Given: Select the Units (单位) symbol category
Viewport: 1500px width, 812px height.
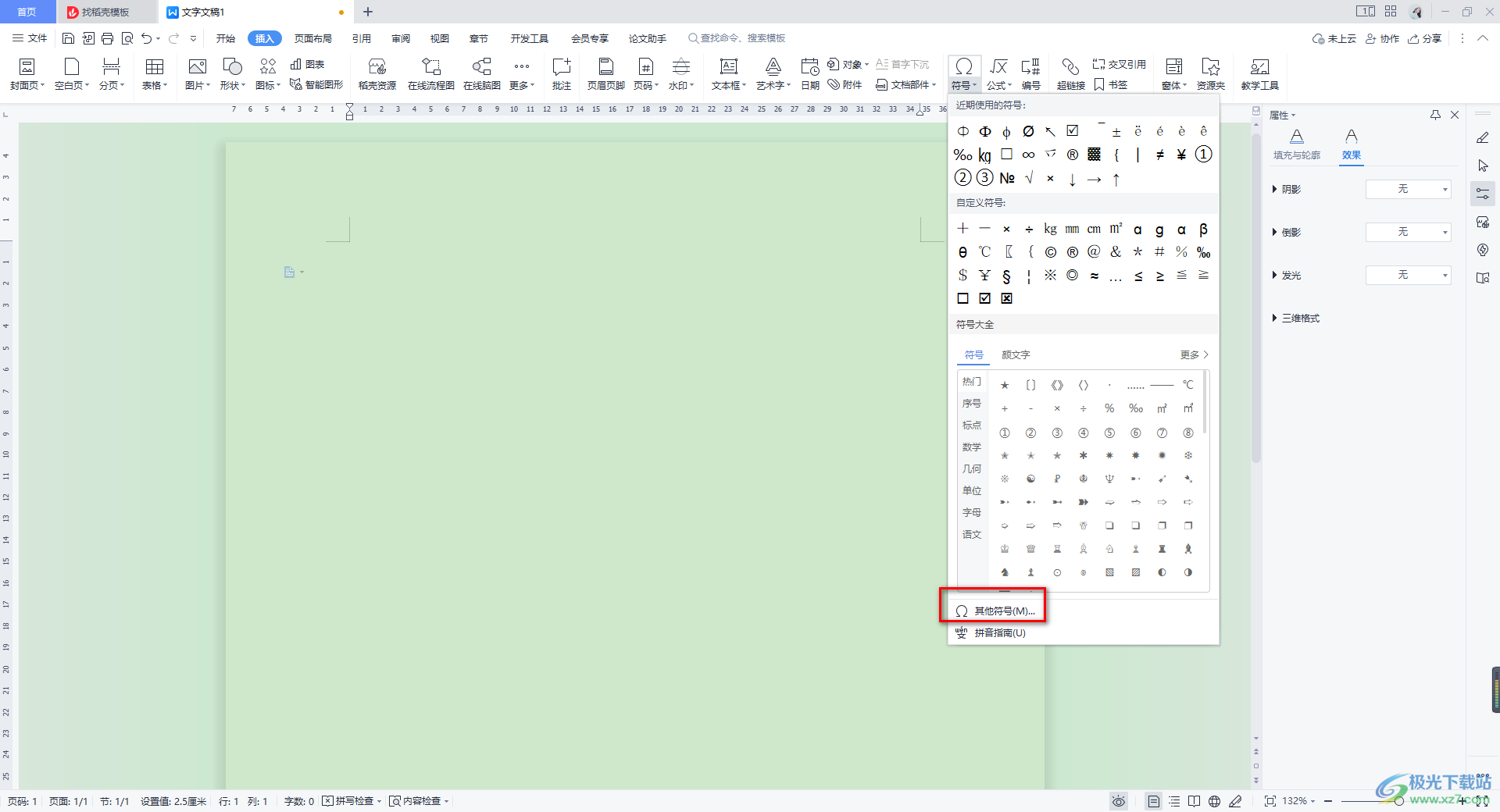Looking at the screenshot, I should click(x=972, y=491).
